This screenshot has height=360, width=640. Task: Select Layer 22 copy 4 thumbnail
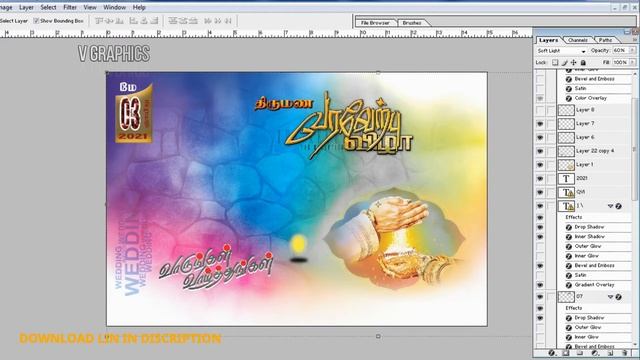(566, 151)
